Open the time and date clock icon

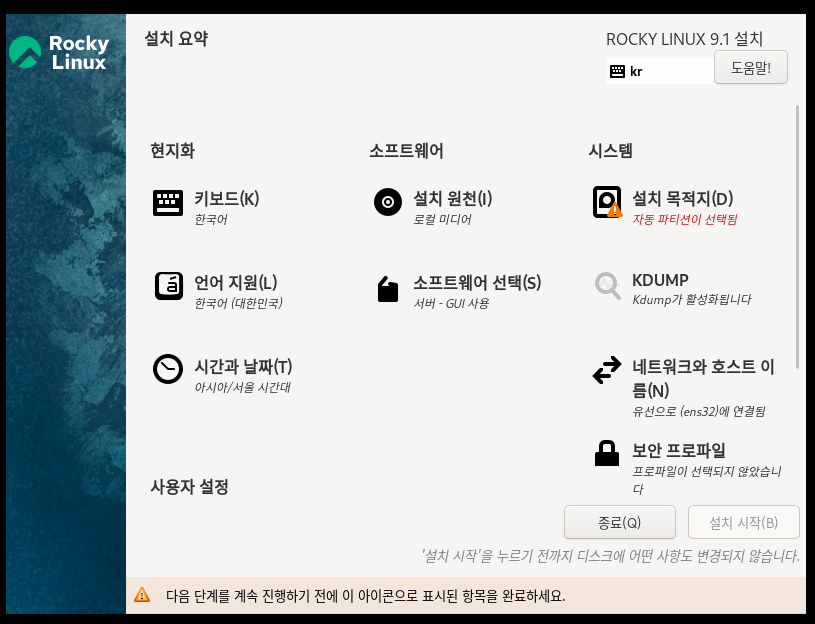(168, 369)
